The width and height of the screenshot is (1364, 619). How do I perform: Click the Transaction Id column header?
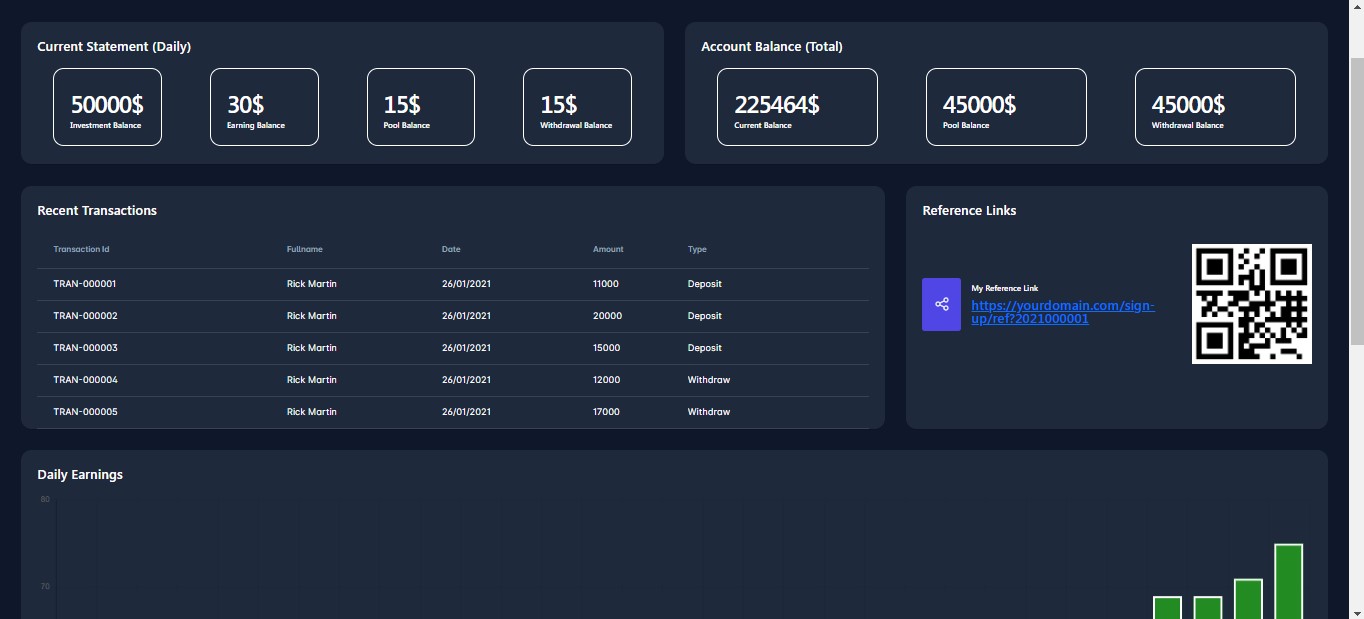tap(81, 249)
